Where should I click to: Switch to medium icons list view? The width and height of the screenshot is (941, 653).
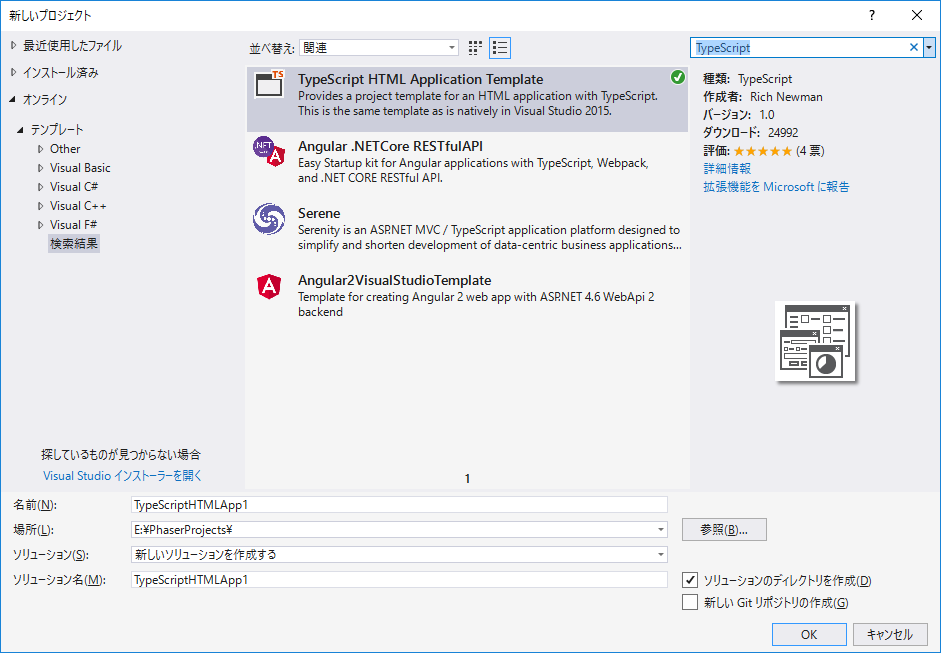click(x=500, y=48)
